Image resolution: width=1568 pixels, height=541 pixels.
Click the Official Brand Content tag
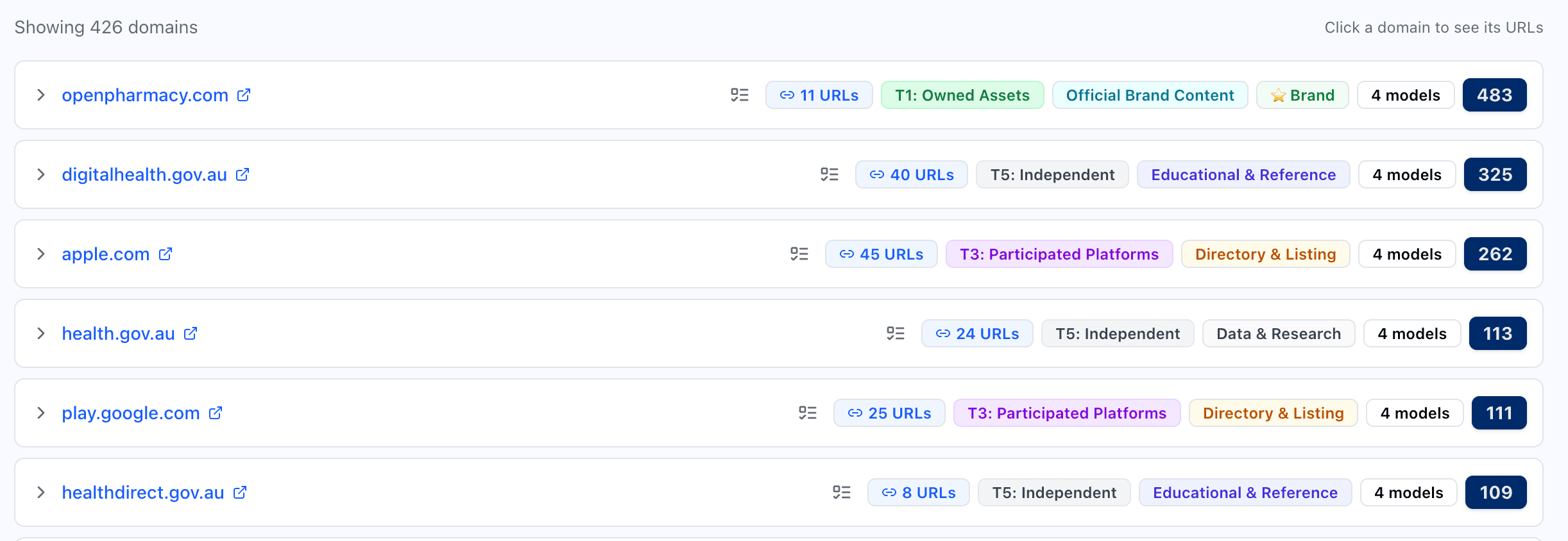click(x=1150, y=95)
